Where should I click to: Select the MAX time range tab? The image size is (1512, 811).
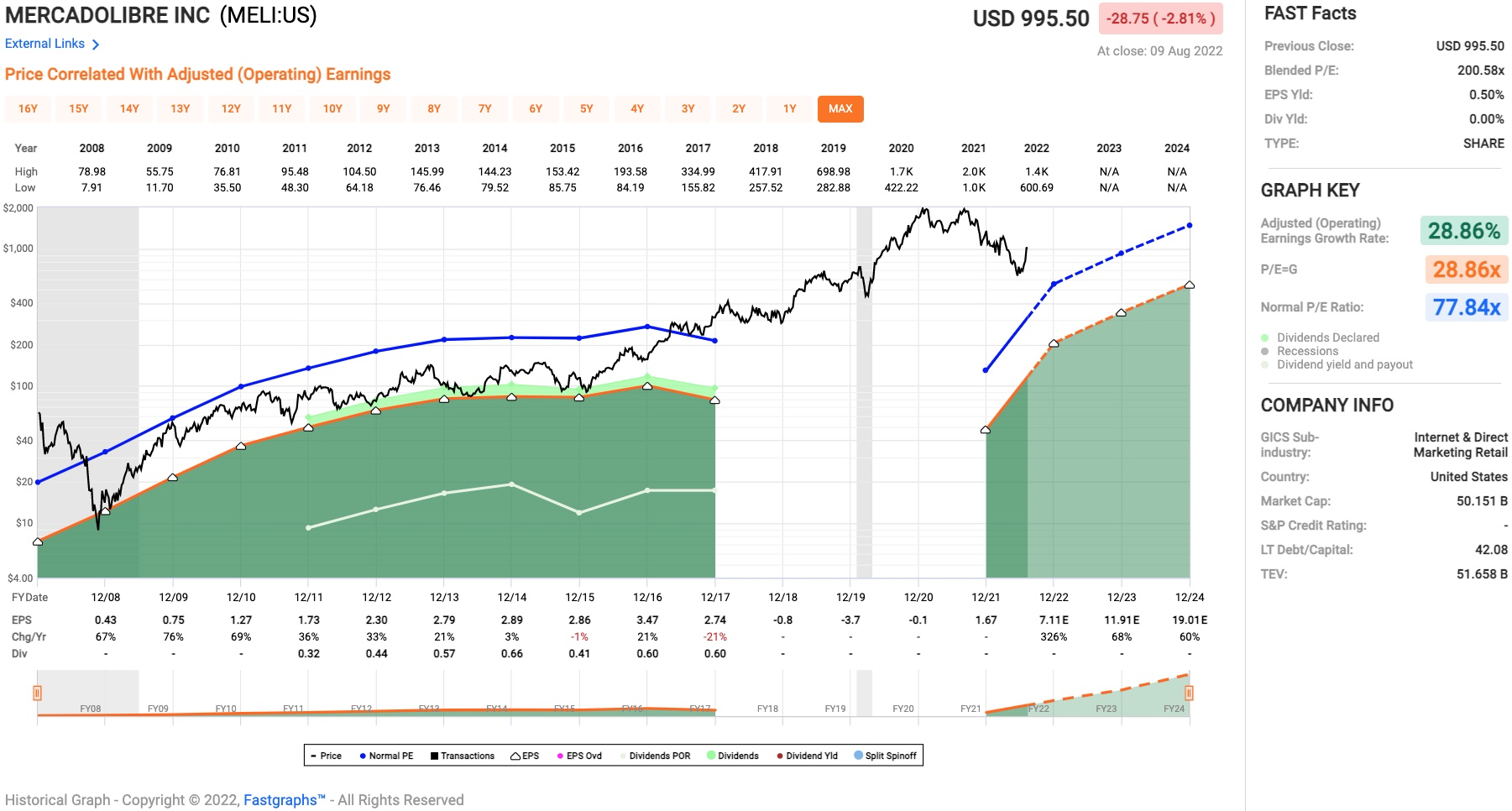(840, 109)
